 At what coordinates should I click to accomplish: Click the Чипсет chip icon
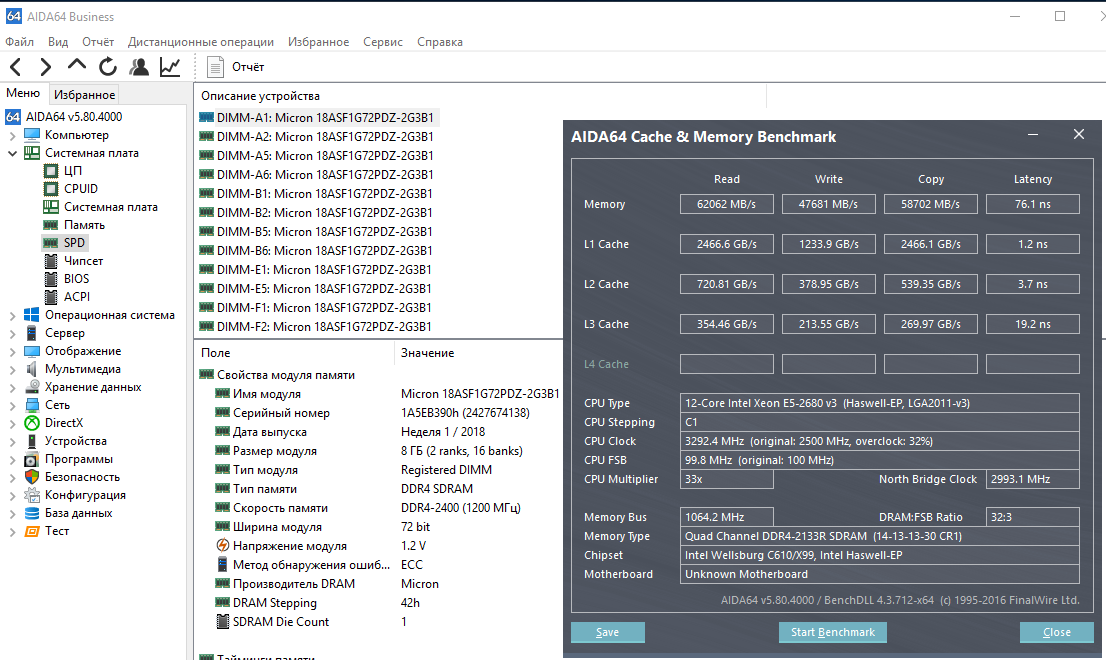51,261
